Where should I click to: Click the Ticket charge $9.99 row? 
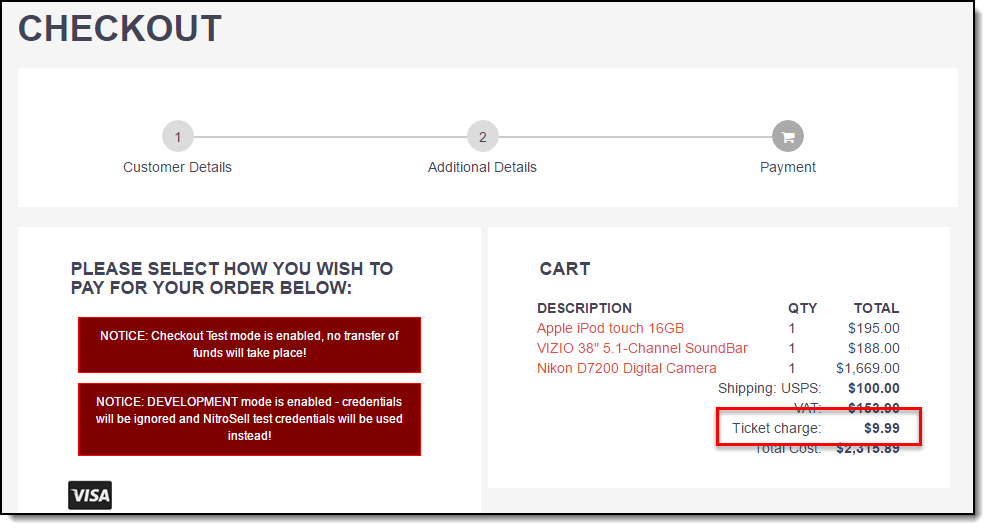point(818,428)
